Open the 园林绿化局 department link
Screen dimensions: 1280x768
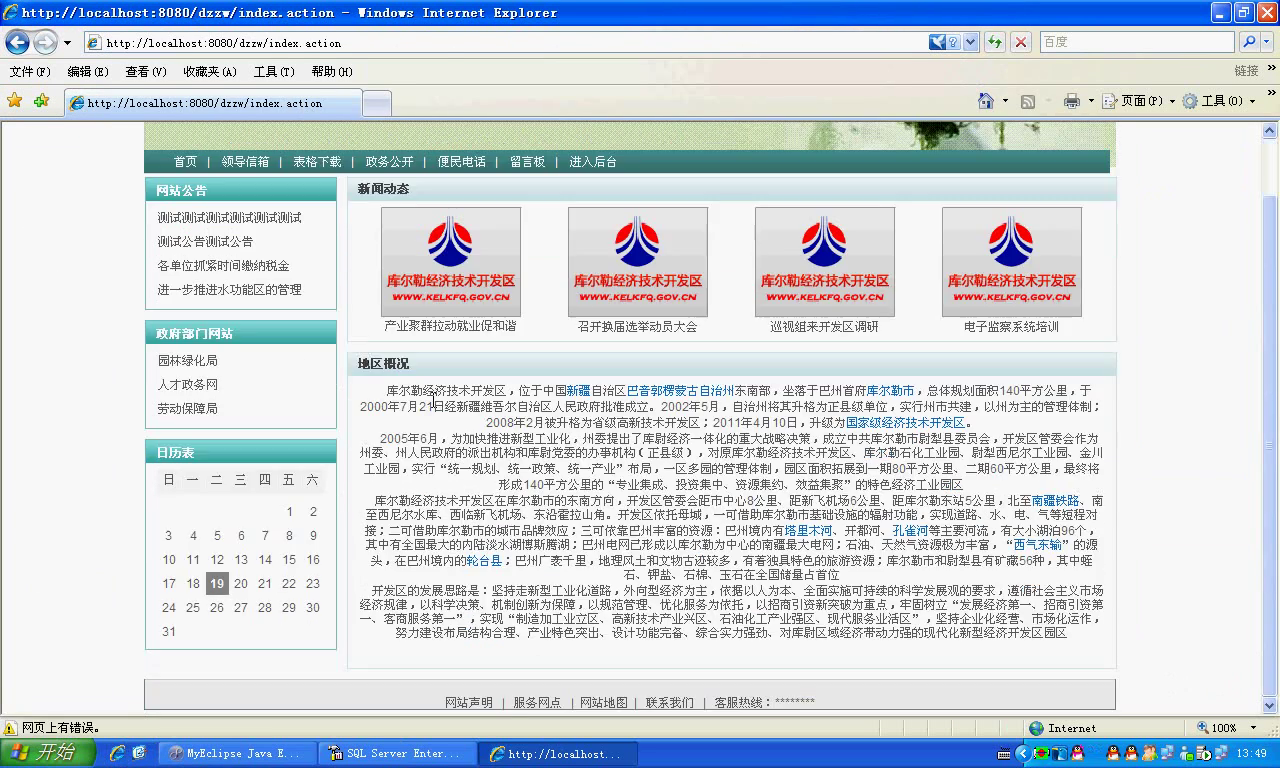[187, 361]
